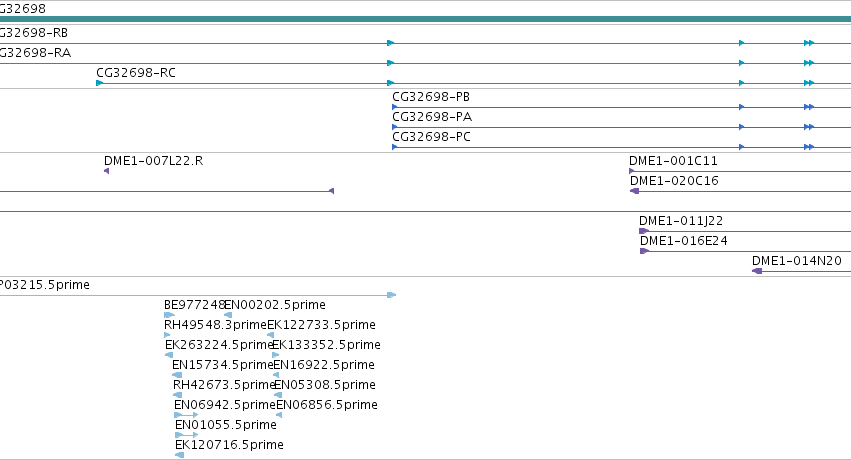Click the thick teal CG32698 gene bar

426,20
